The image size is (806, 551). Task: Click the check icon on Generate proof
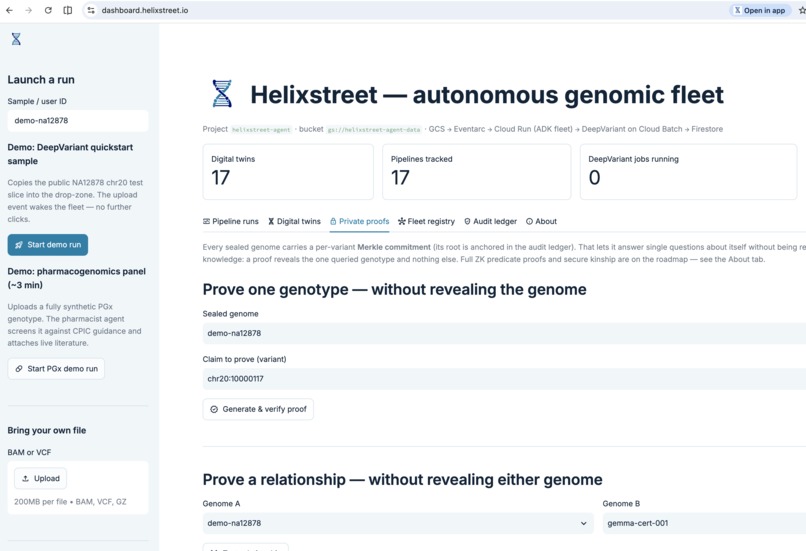click(x=214, y=409)
